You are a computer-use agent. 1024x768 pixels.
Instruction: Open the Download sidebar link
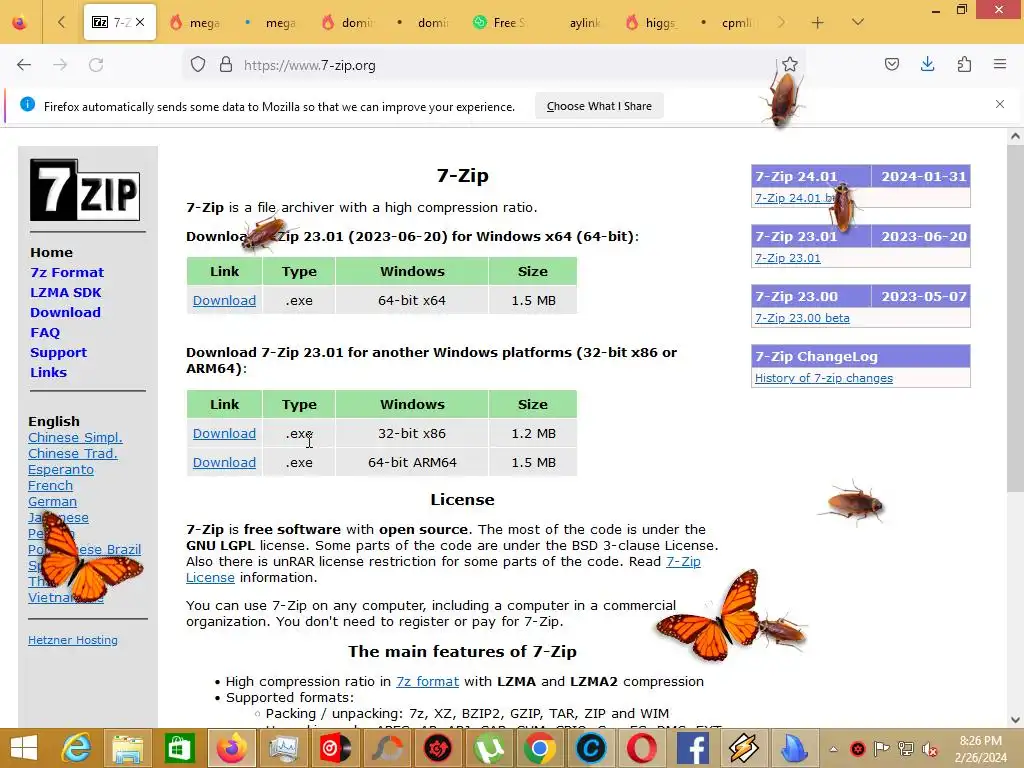[x=65, y=312]
